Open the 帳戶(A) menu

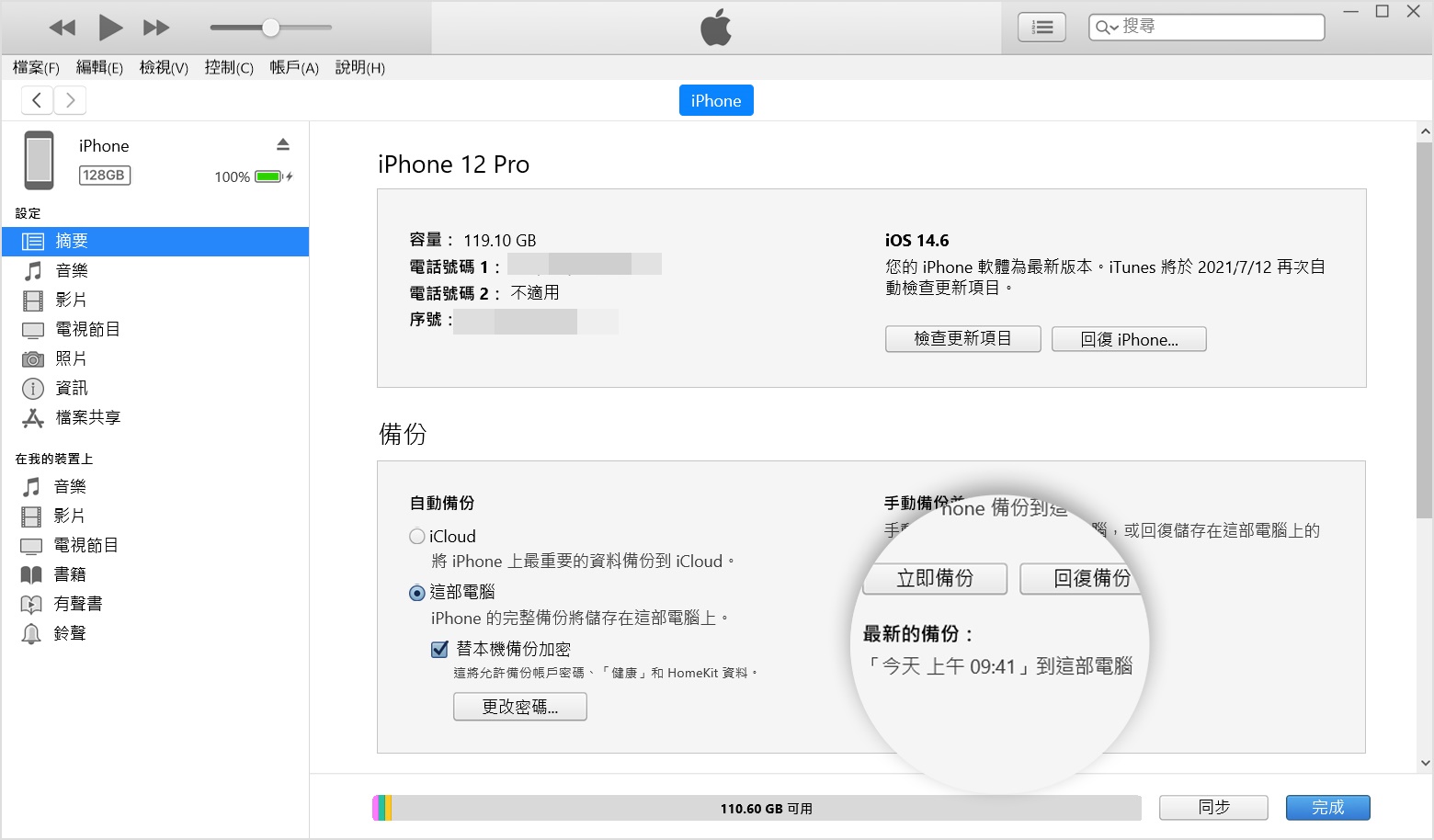pyautogui.click(x=294, y=67)
